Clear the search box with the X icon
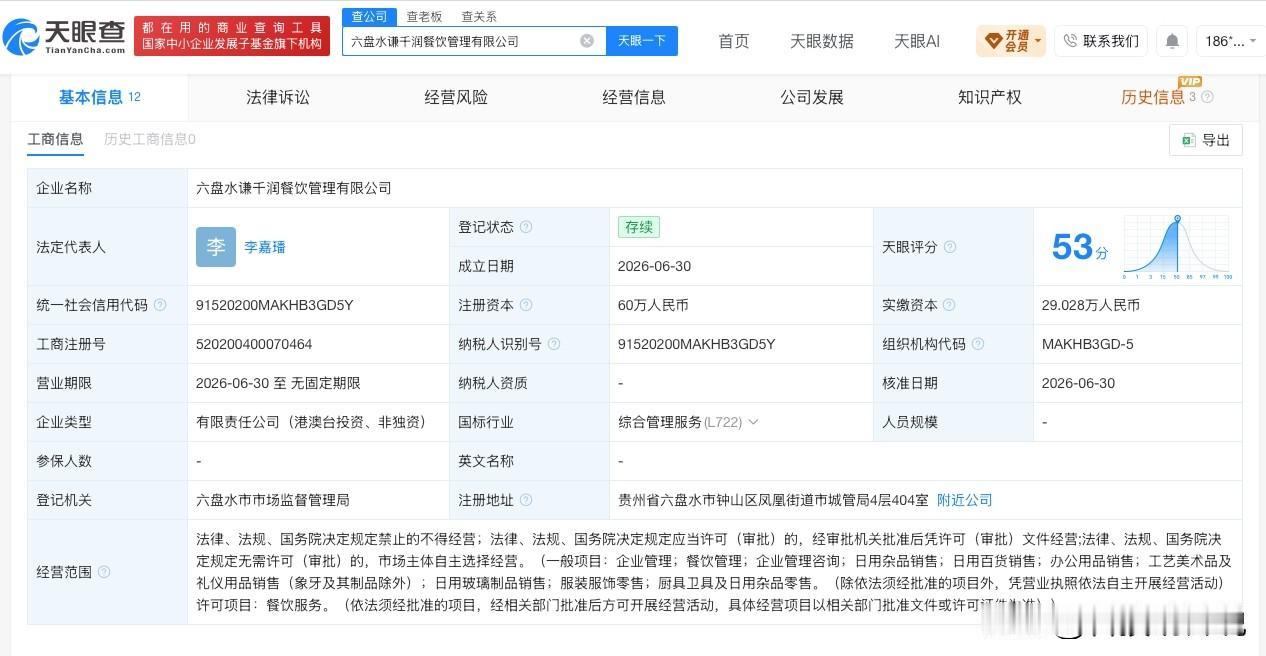The height and width of the screenshot is (656, 1266). (x=587, y=41)
